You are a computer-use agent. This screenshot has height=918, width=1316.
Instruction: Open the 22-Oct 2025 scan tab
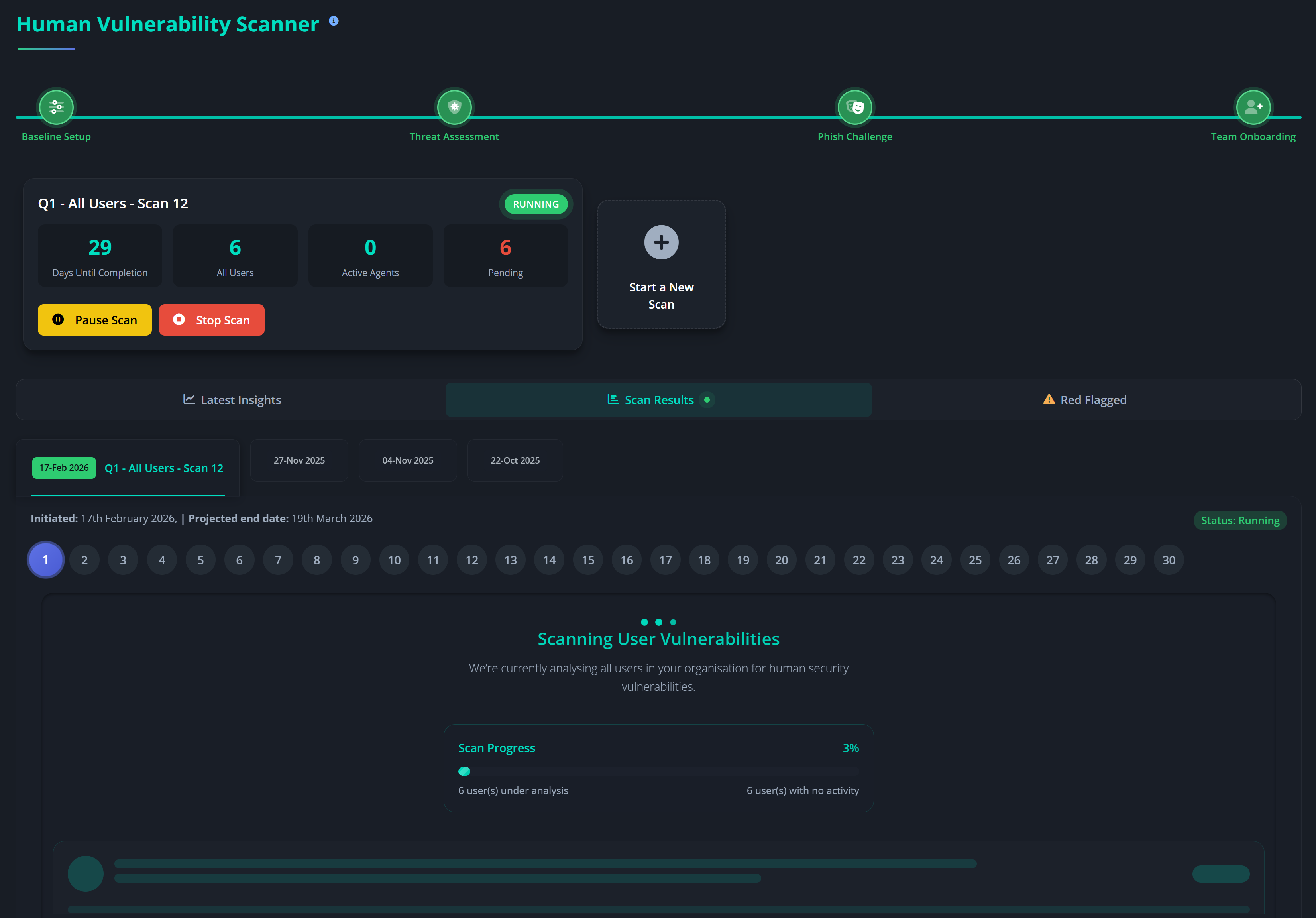click(515, 460)
